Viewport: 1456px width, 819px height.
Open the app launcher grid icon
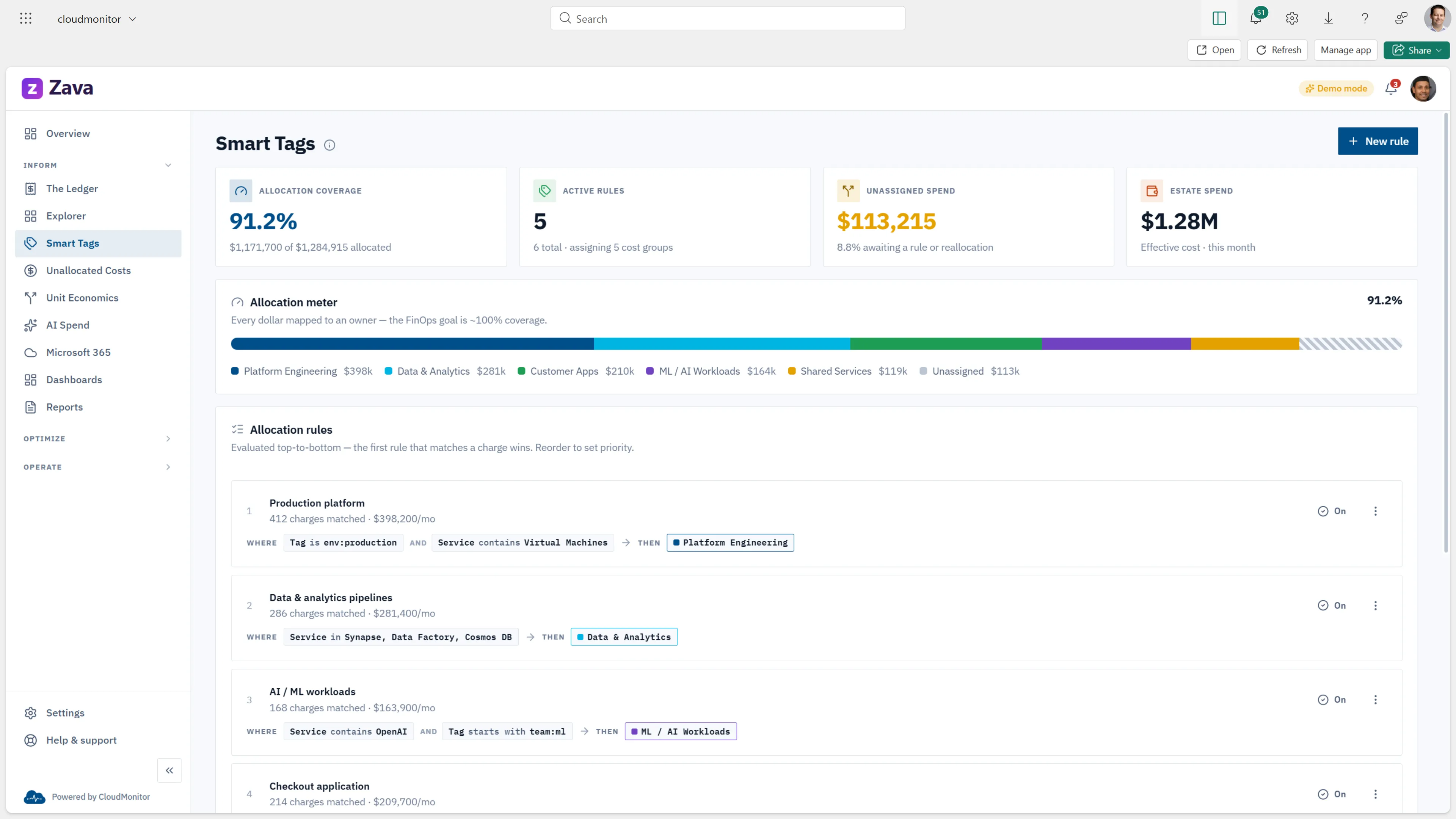(x=25, y=19)
